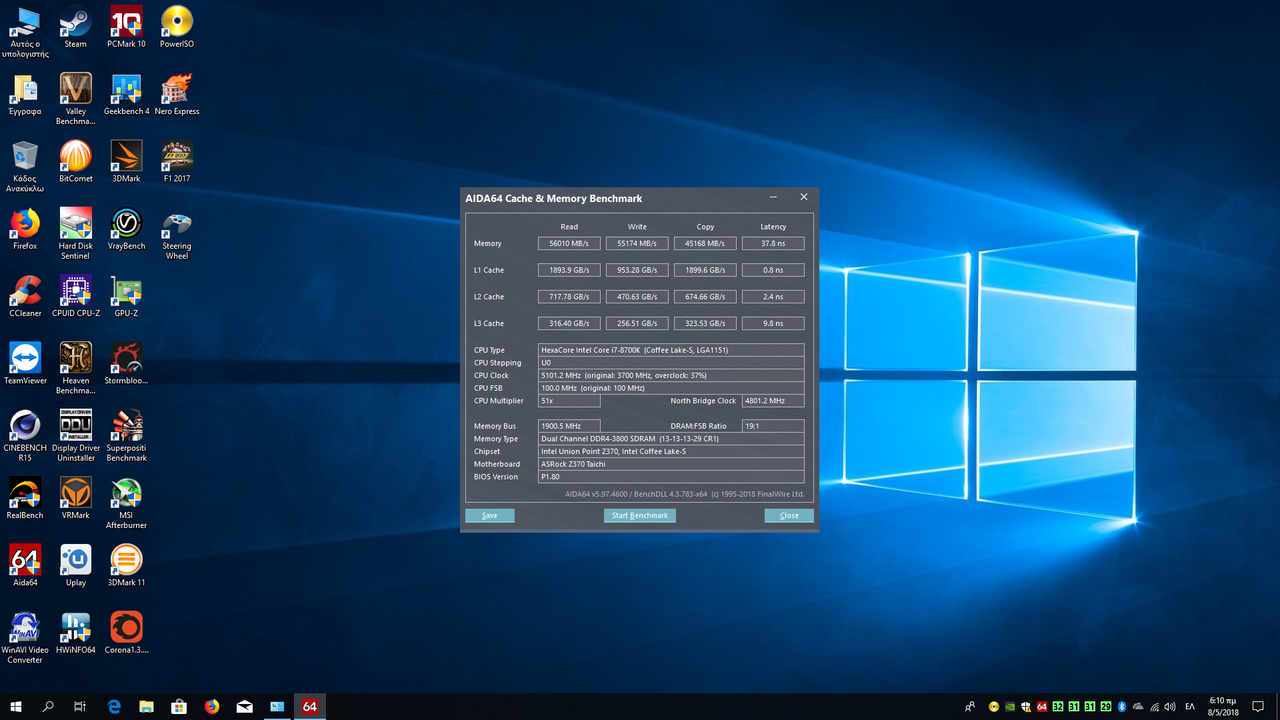
Task: Select F1 2017 game icon
Action: (177, 161)
